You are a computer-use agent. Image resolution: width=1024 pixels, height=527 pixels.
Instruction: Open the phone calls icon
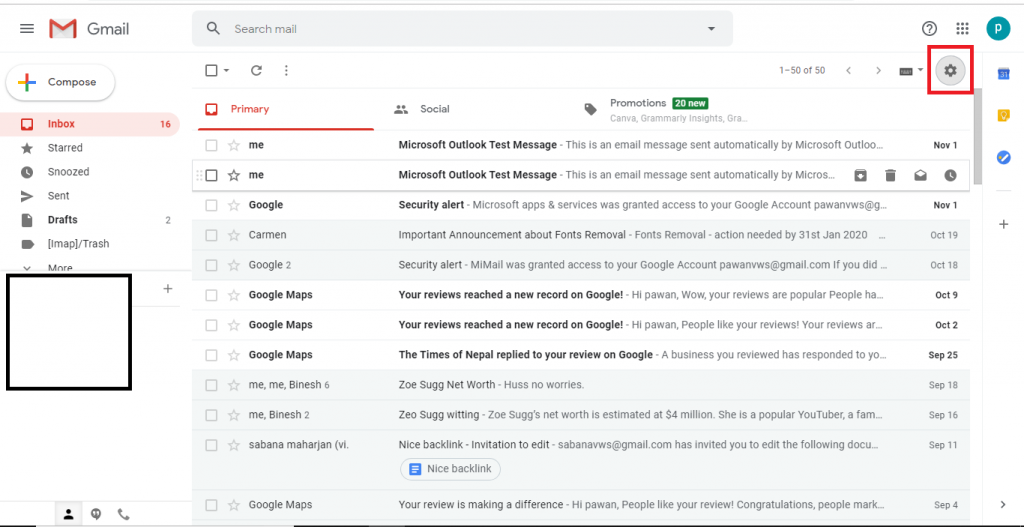coord(123,514)
